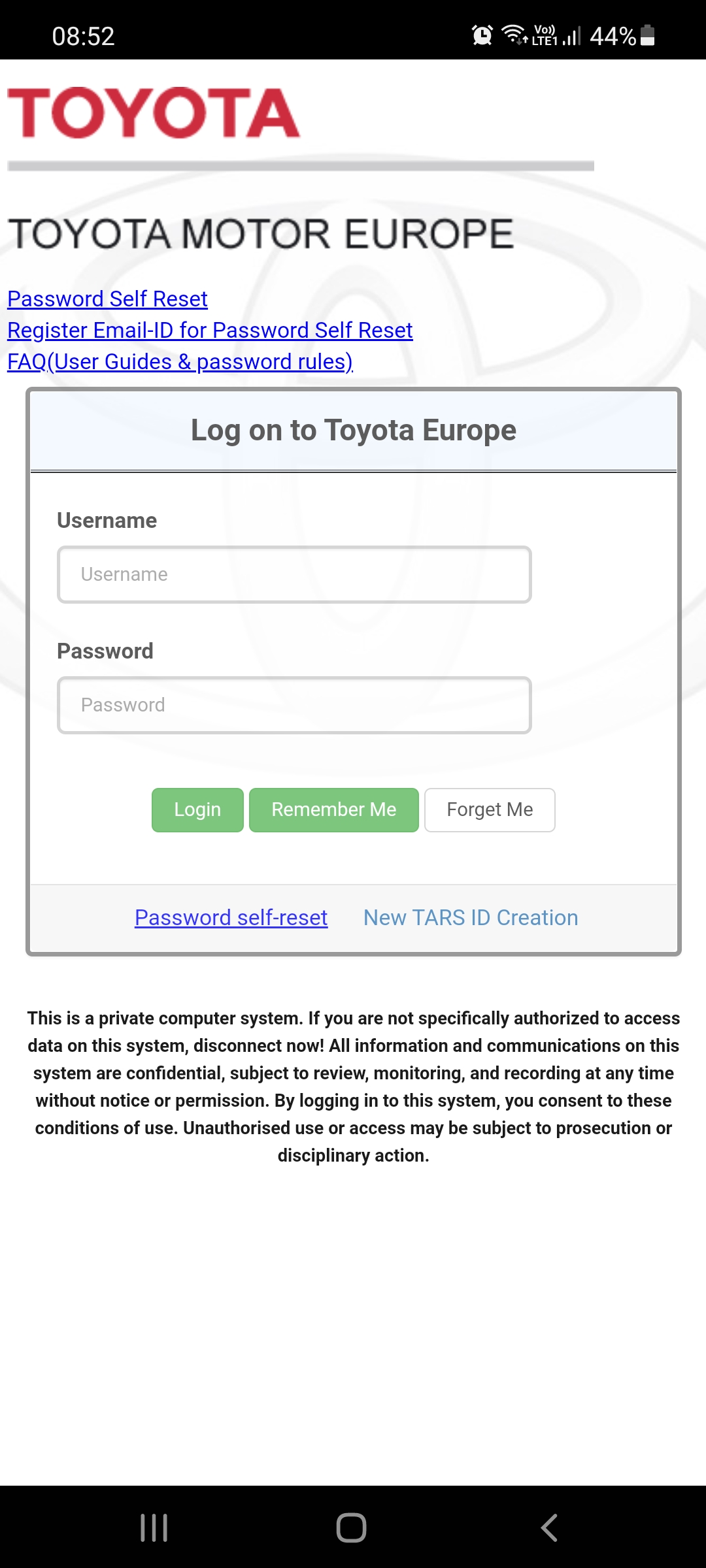Screen dimensions: 706x1568
Task: Open Register Email-ID for Password Self Reset
Action: (x=210, y=330)
